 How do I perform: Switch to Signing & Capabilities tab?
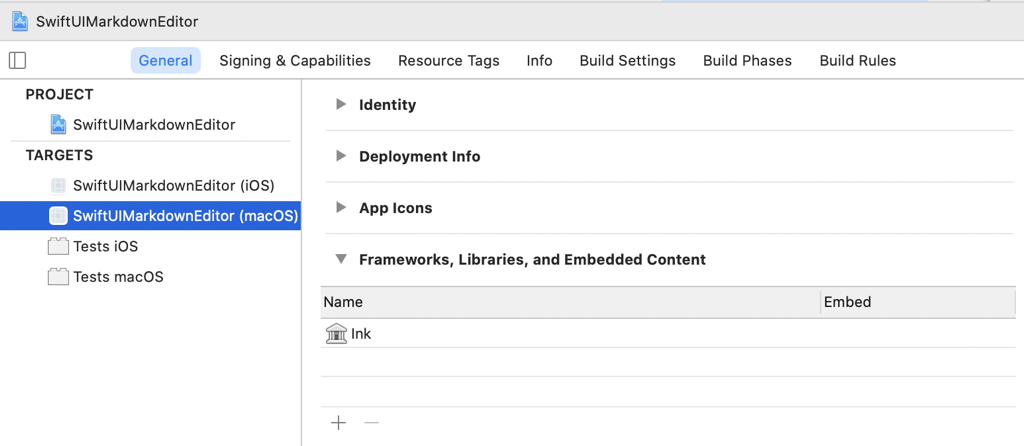coord(295,60)
